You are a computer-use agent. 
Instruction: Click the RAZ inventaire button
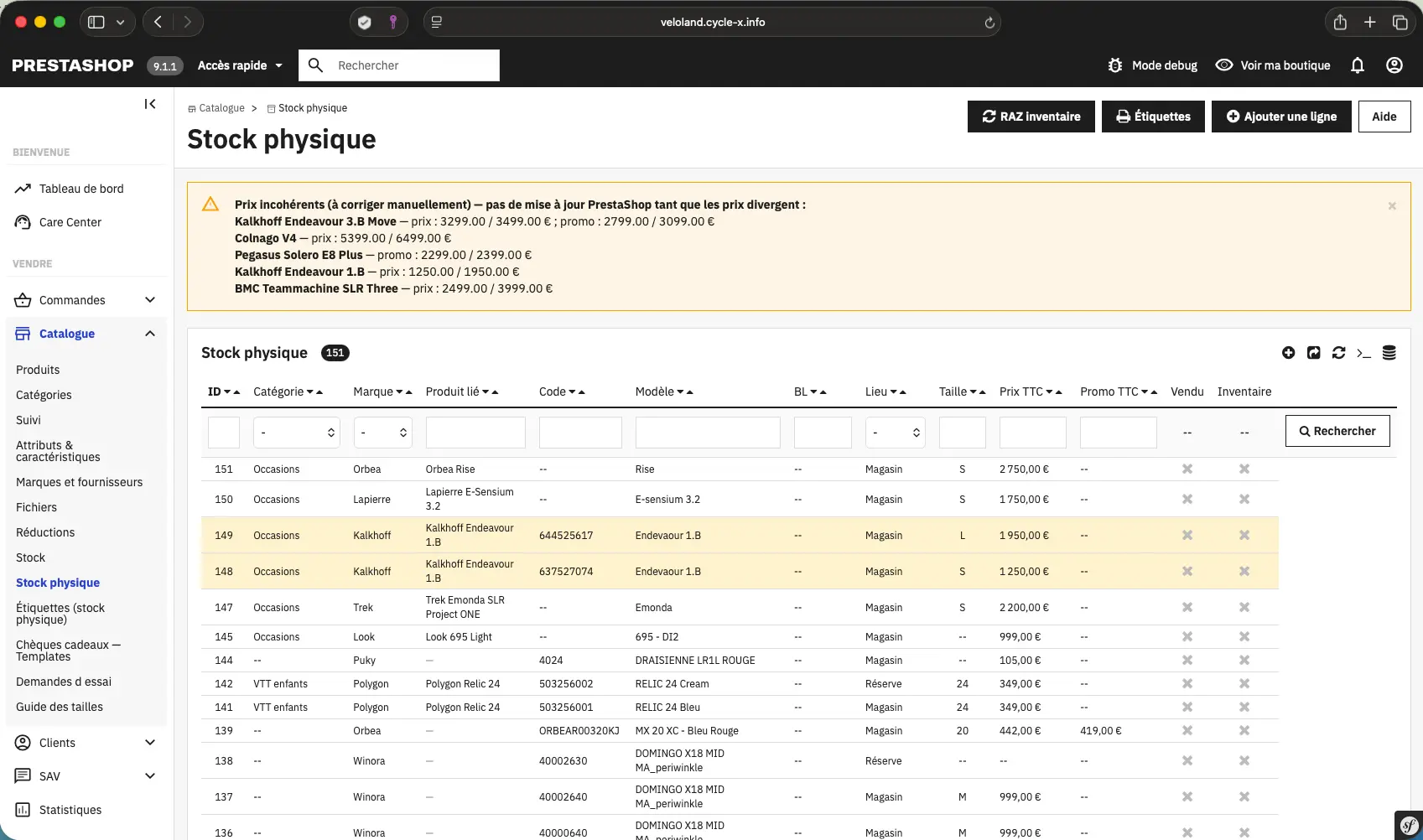[1031, 117]
